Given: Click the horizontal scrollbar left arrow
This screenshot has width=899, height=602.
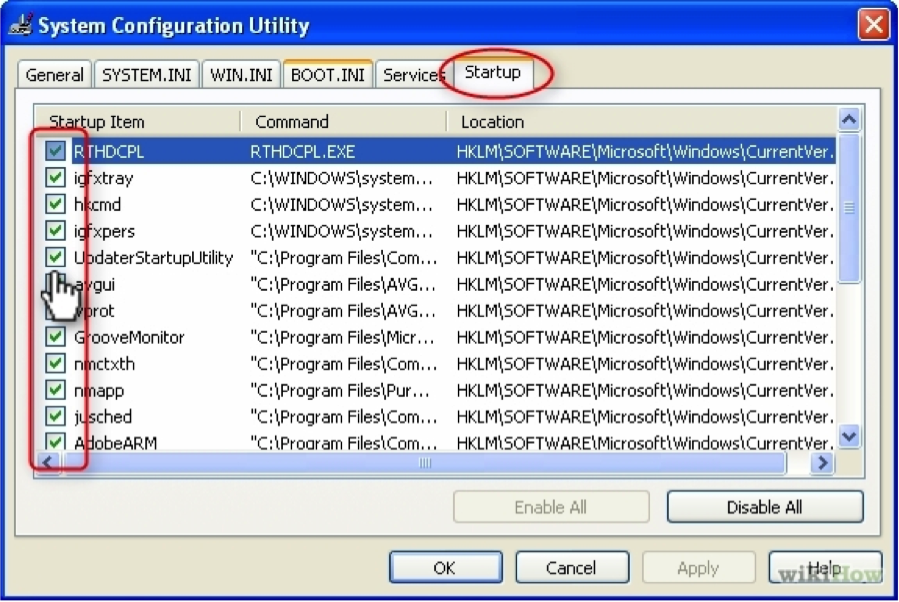Looking at the screenshot, I should (48, 463).
